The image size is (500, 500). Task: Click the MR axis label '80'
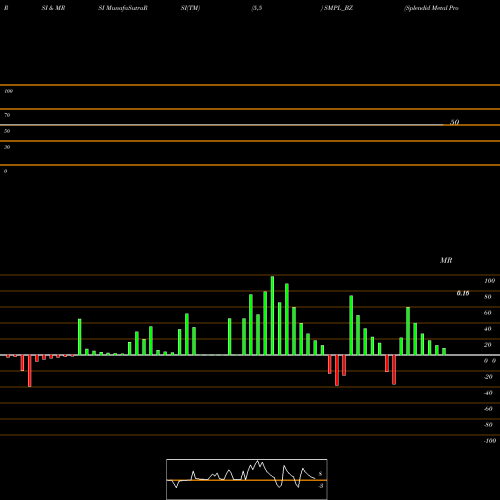488,297
